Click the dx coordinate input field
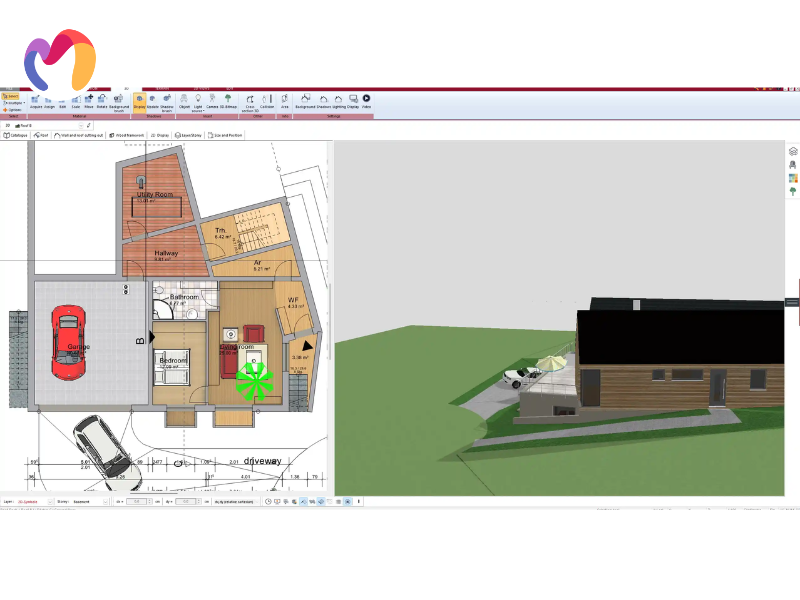The image size is (800, 600). pyautogui.click(x=139, y=501)
